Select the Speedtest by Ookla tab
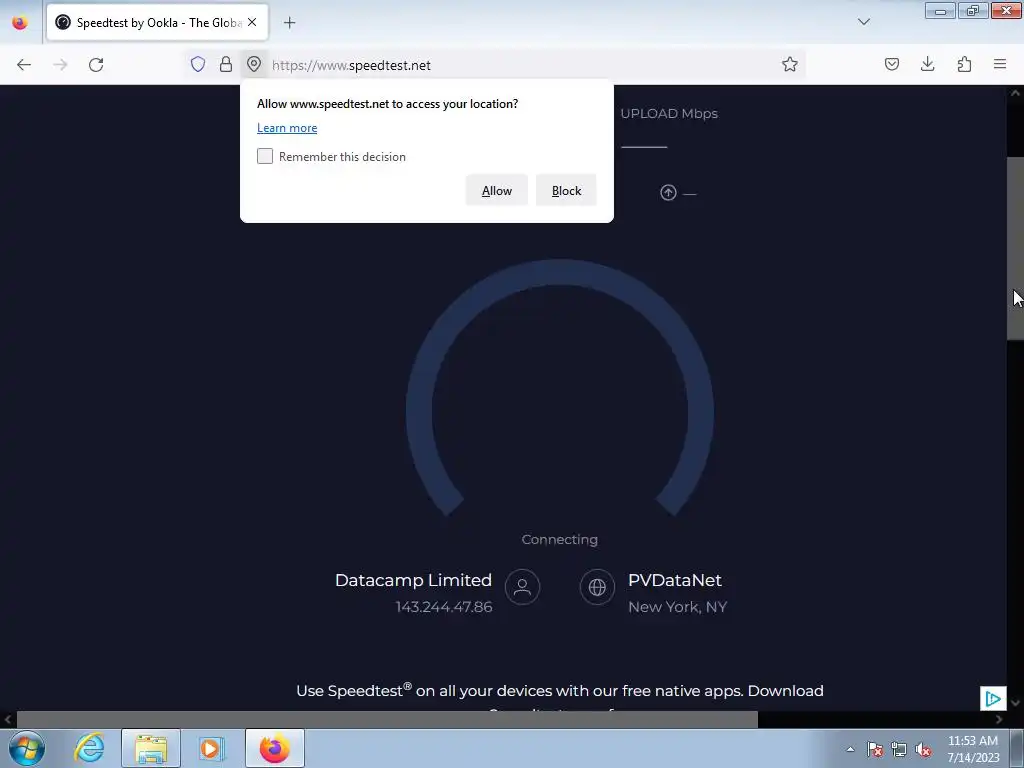Image resolution: width=1024 pixels, height=768 pixels. coord(157,22)
